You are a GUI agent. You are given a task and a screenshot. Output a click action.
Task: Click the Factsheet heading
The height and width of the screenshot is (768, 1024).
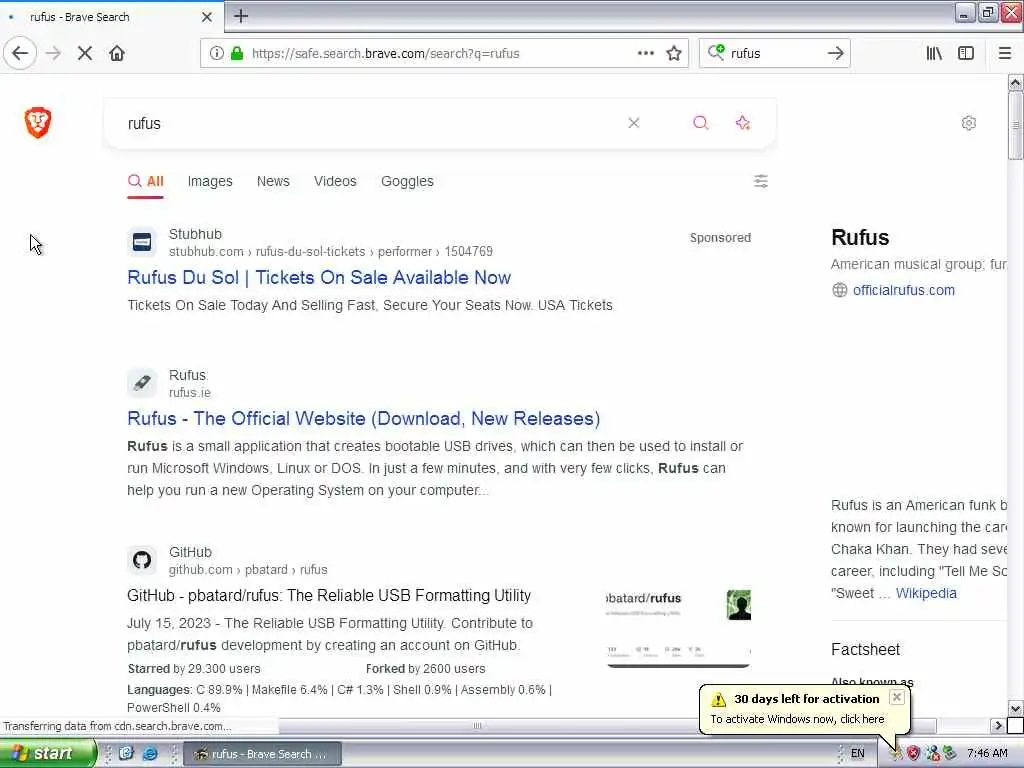[865, 649]
